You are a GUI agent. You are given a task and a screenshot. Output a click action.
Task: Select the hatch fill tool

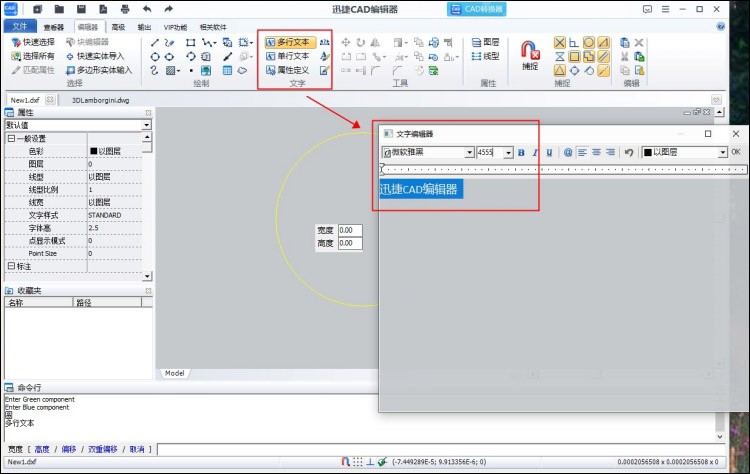click(170, 71)
